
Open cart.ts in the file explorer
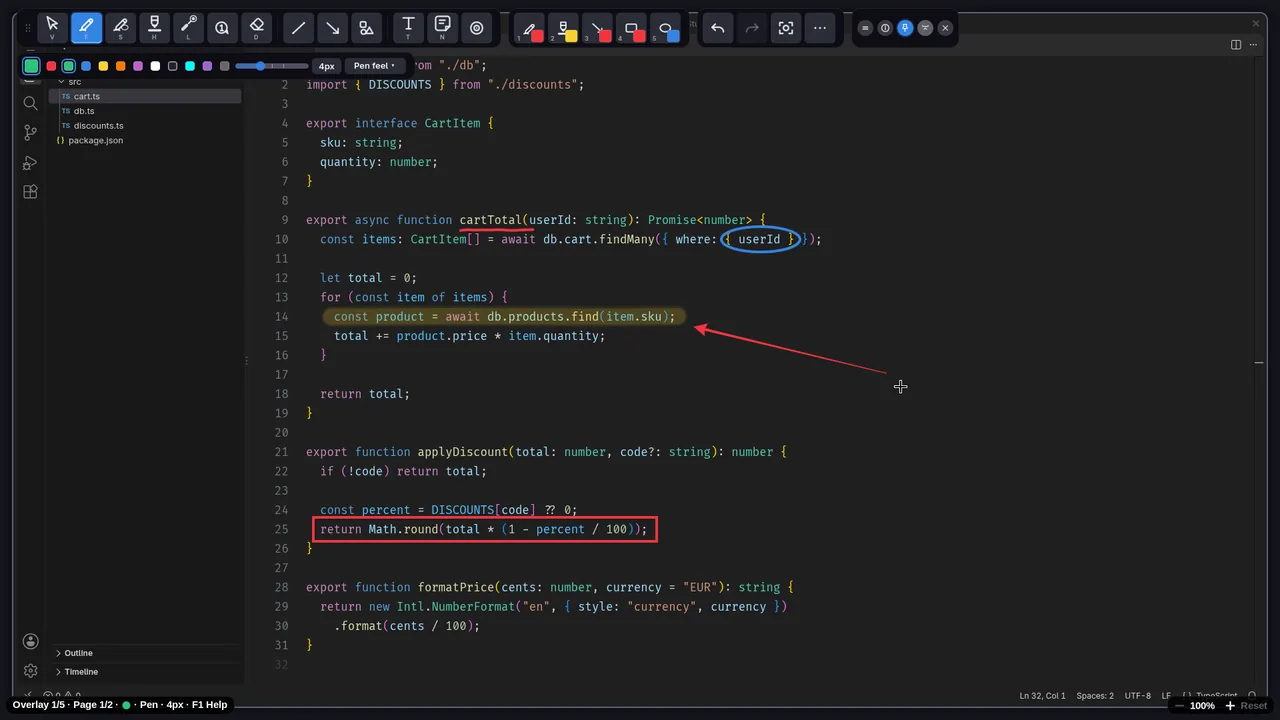145,97
